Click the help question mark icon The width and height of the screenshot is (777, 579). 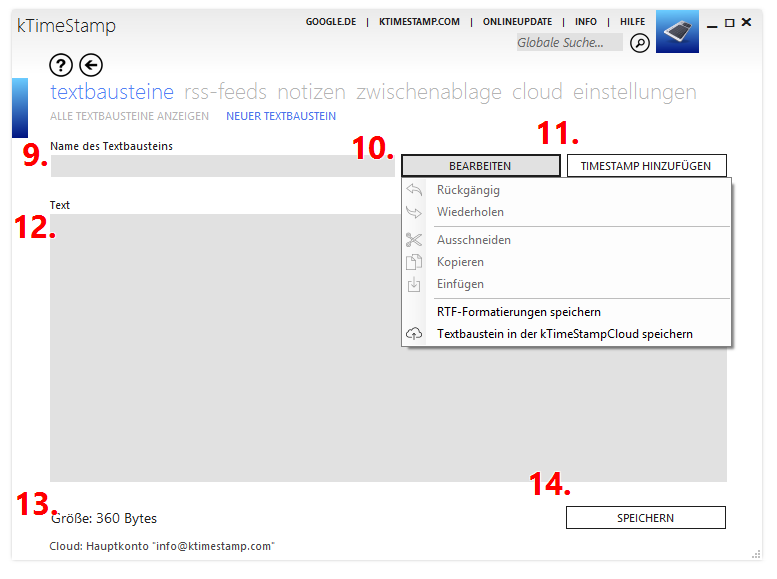(x=61, y=65)
